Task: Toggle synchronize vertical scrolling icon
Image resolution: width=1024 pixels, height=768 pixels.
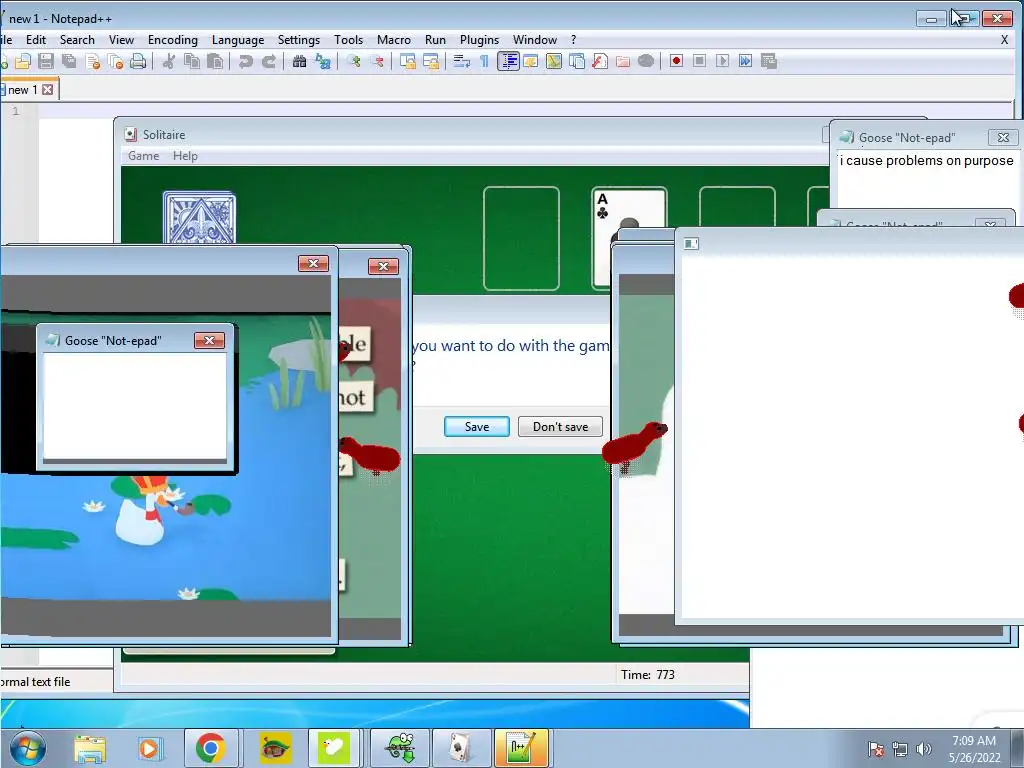Action: [x=408, y=61]
